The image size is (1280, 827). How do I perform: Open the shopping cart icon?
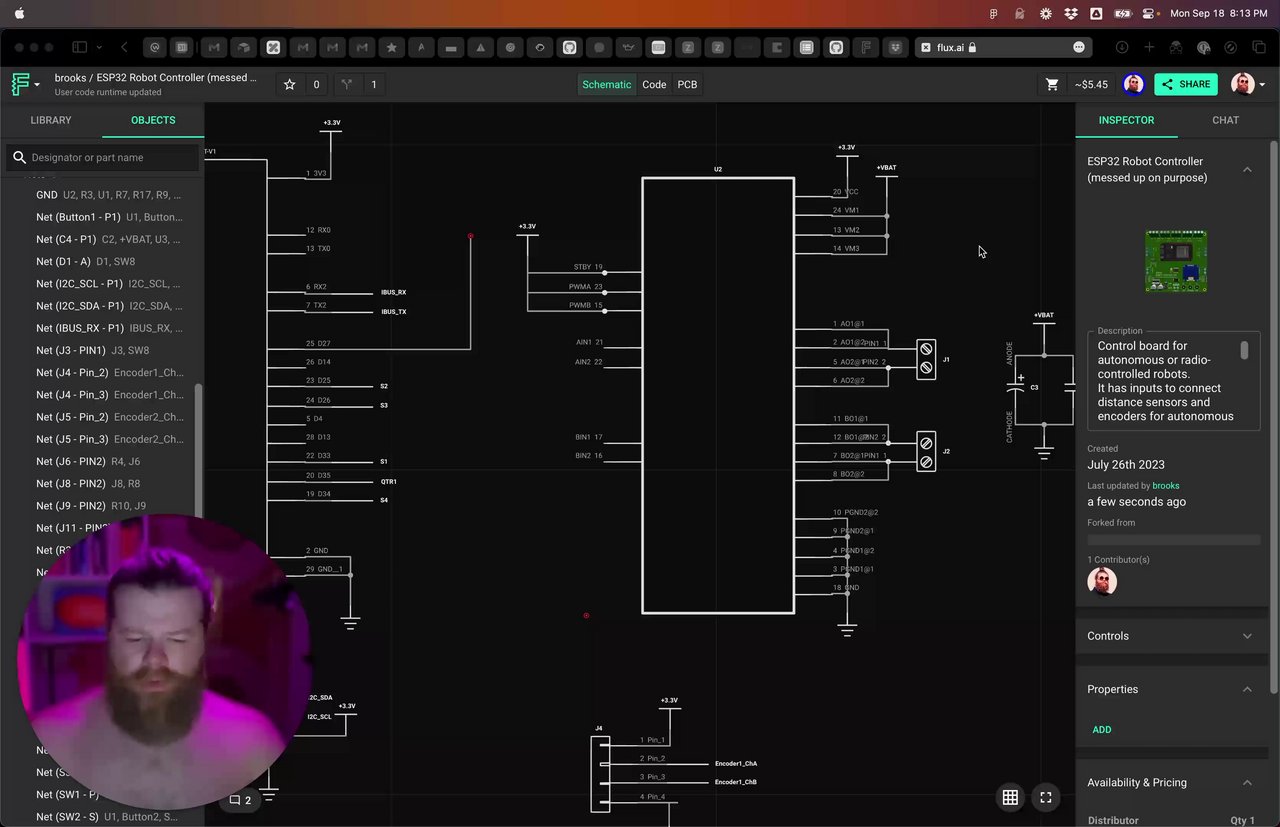click(x=1052, y=85)
